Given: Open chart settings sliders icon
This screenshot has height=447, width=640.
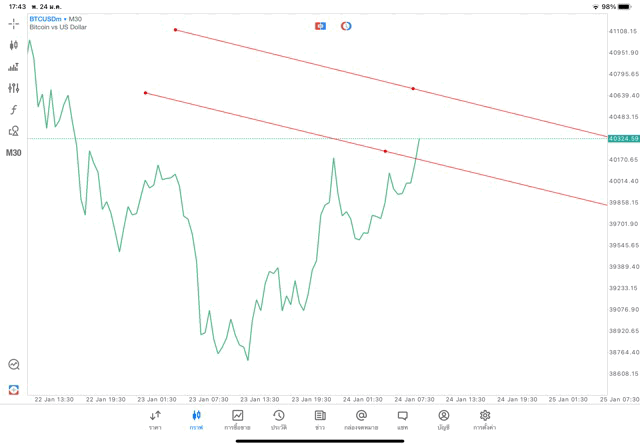Looking at the screenshot, I should (14, 88).
